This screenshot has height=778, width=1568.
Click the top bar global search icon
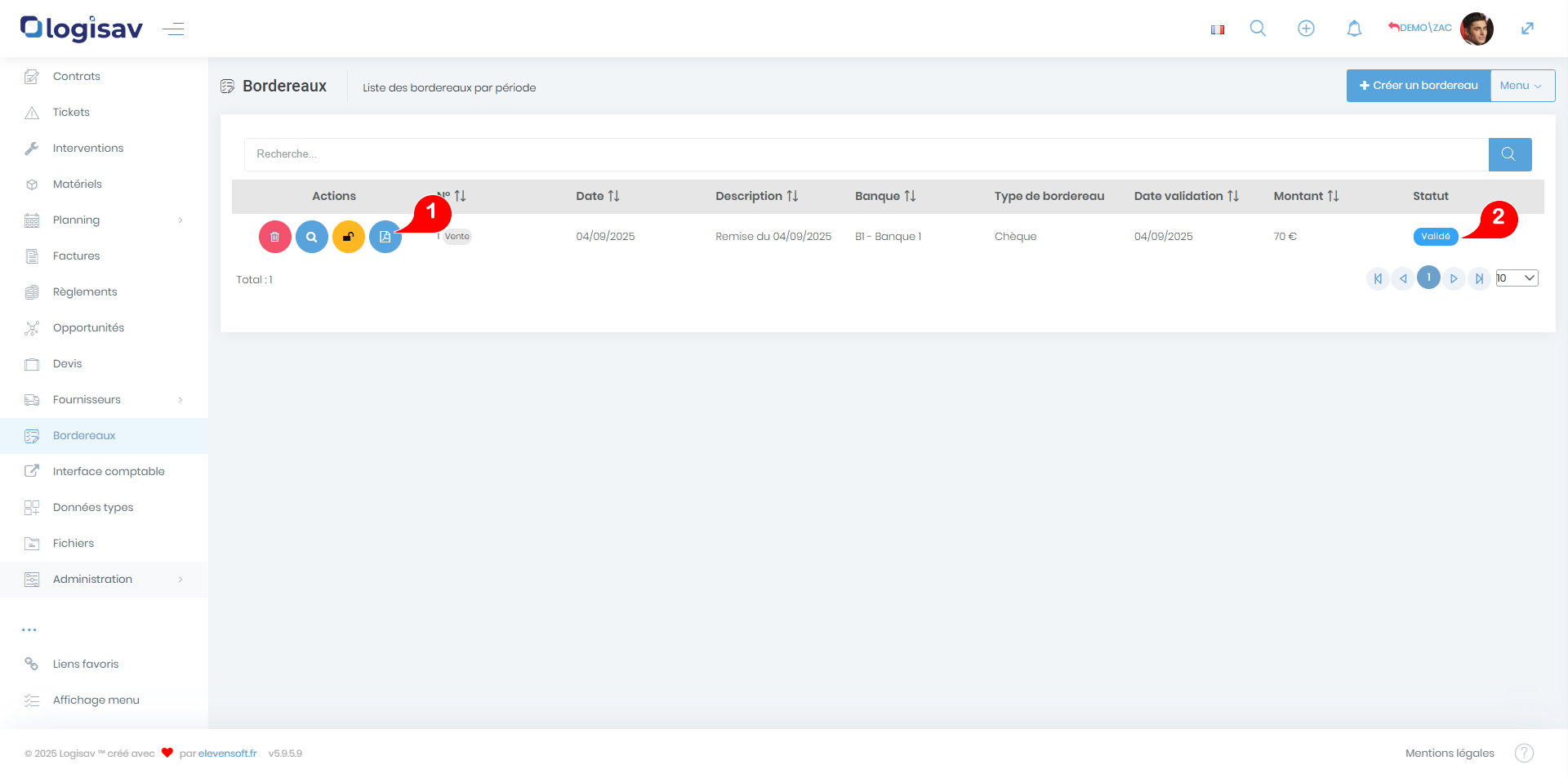[1258, 29]
